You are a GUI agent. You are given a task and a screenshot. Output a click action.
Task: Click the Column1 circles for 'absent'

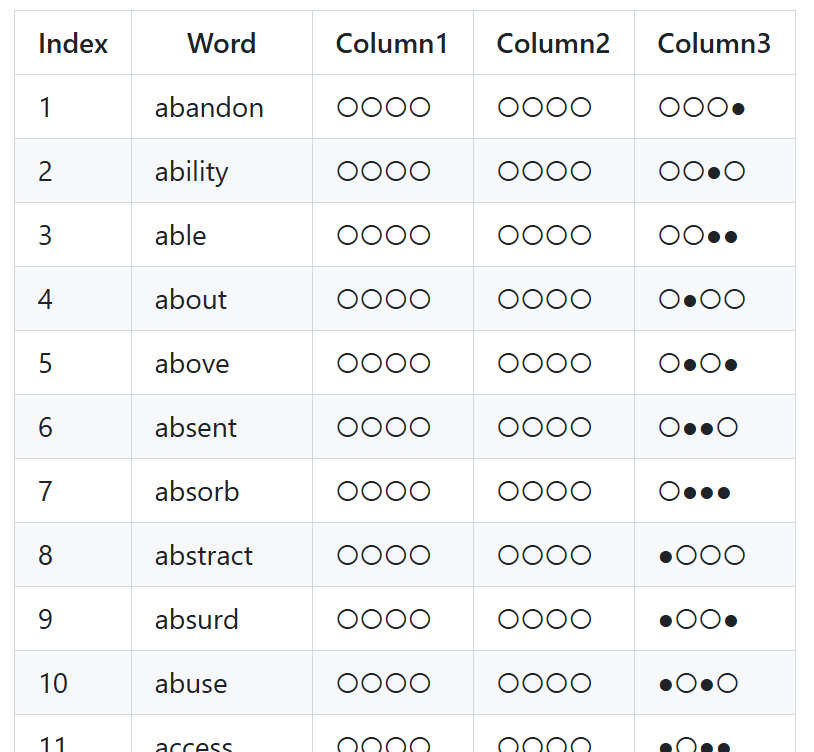384,428
